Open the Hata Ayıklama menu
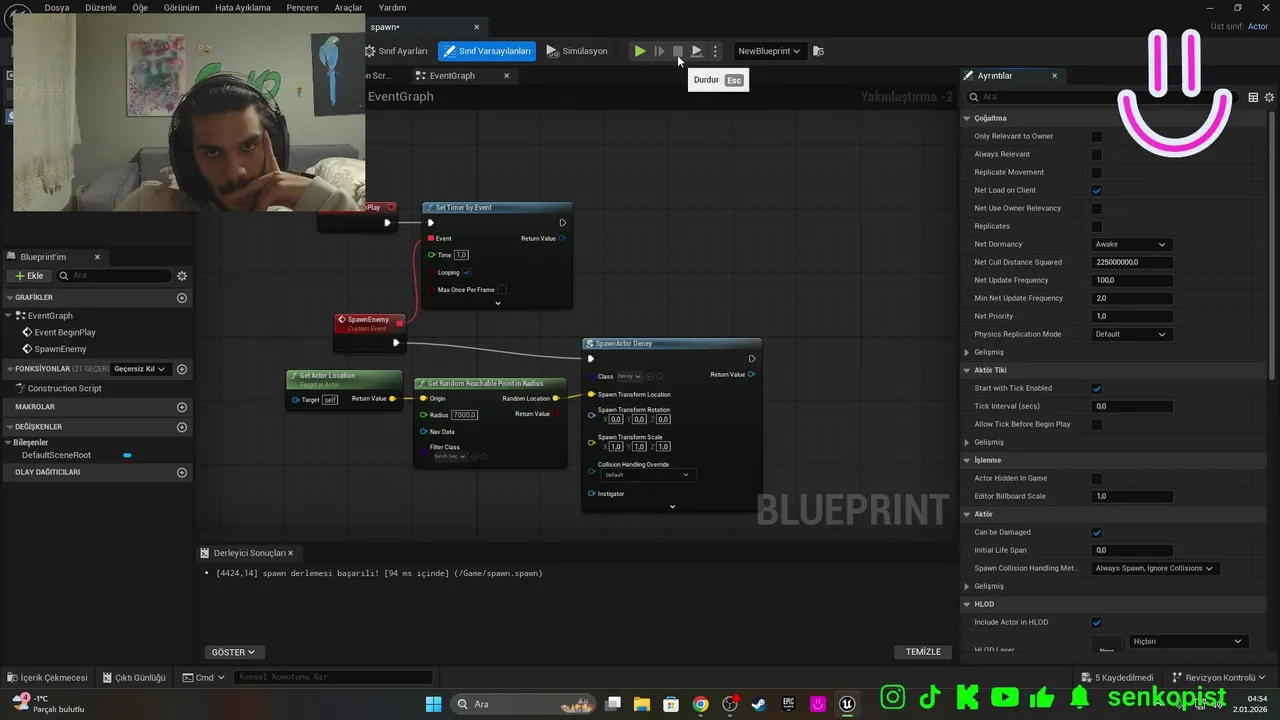The width and height of the screenshot is (1280, 720). (x=243, y=7)
